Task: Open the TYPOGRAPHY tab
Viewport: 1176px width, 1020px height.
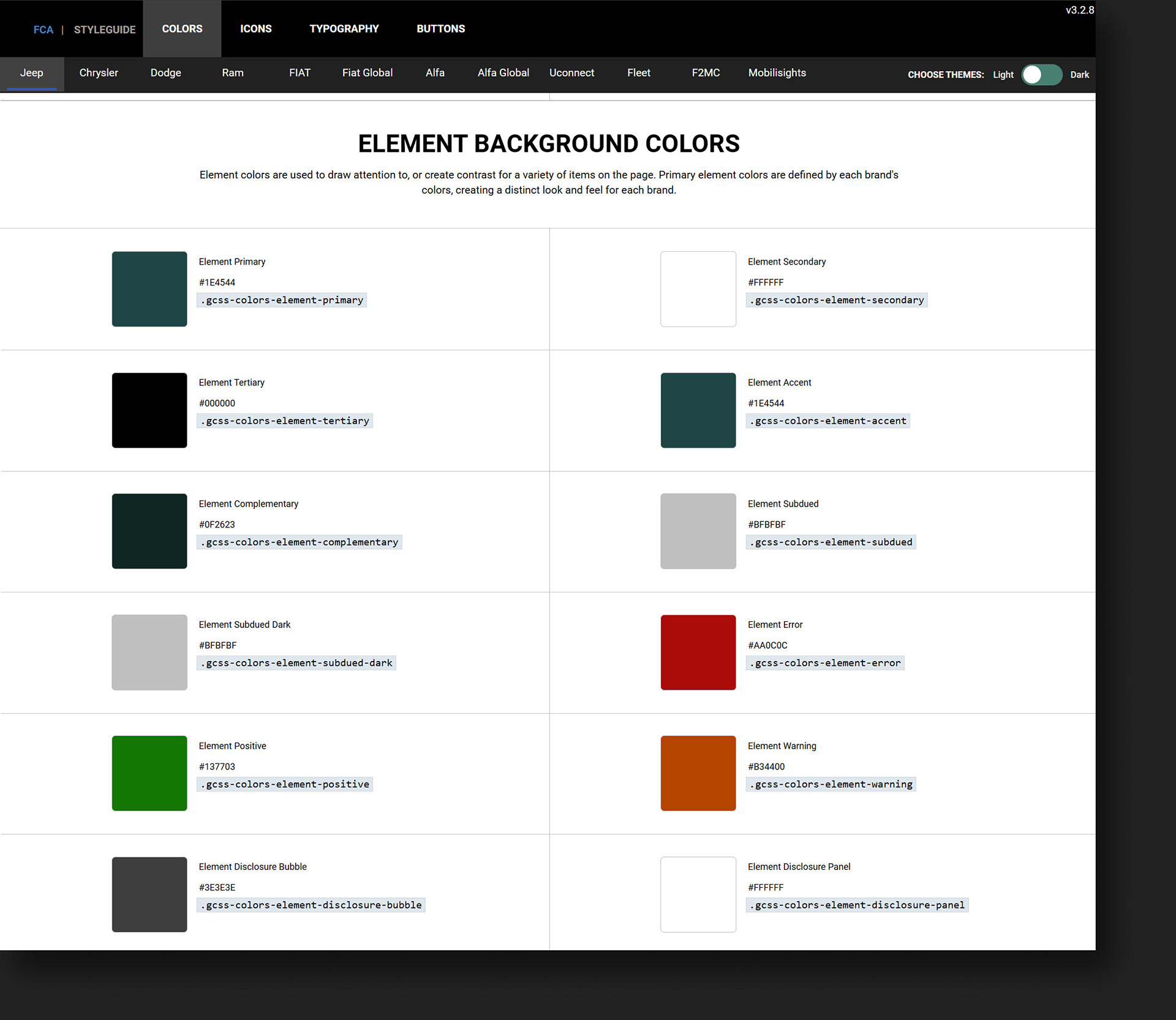Action: (x=344, y=29)
